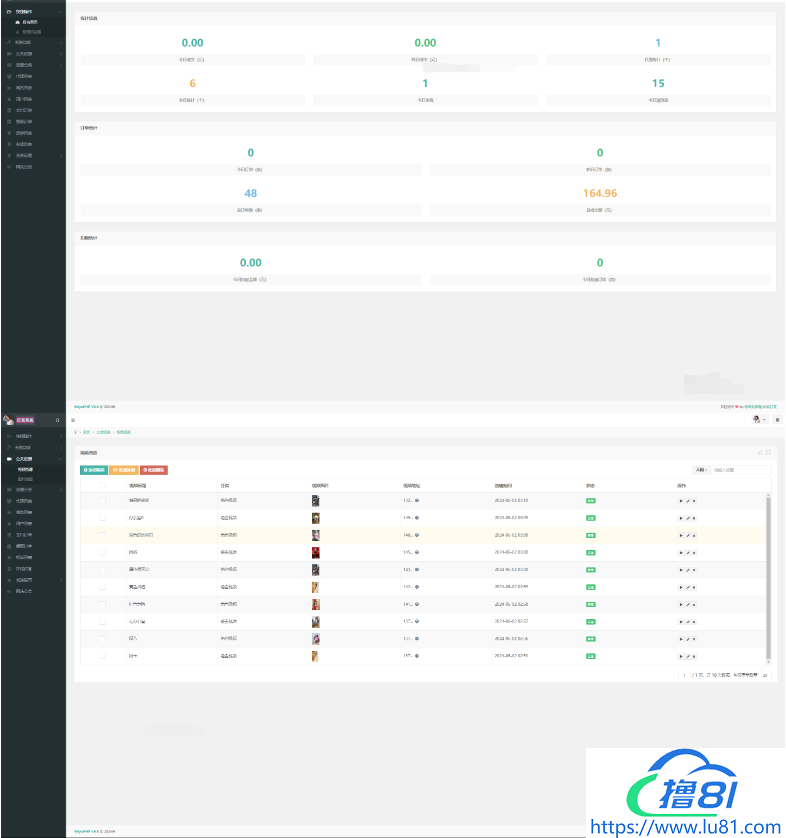Open the user avatar dropdown in the top bar
Image resolution: width=786 pixels, height=838 pixels.
[759, 420]
